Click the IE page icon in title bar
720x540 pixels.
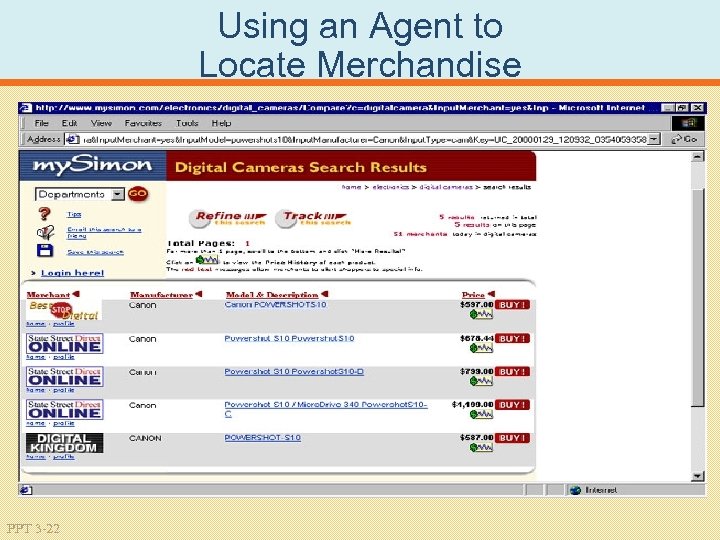27,108
